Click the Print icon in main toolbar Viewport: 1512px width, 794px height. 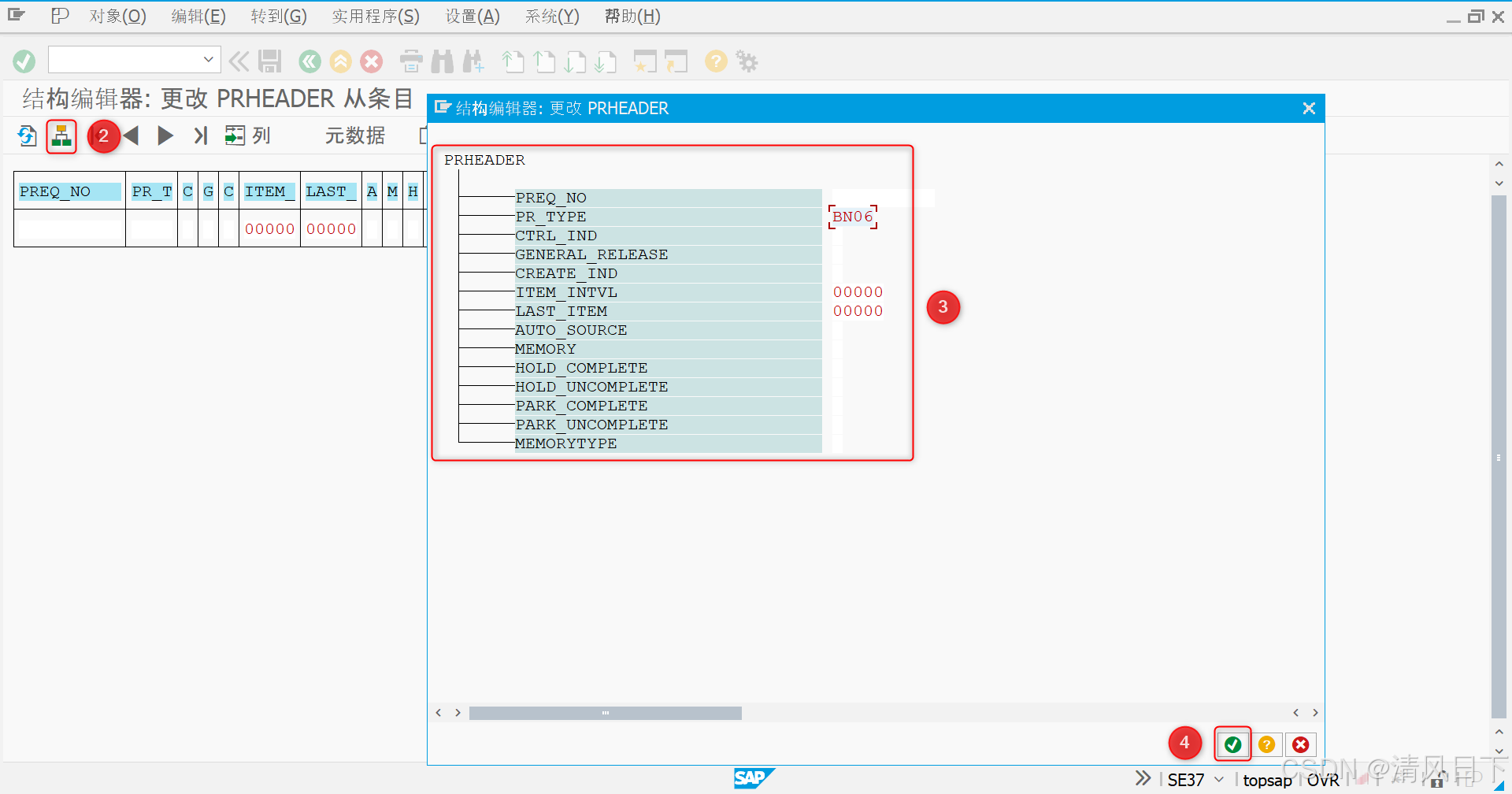[x=411, y=61]
